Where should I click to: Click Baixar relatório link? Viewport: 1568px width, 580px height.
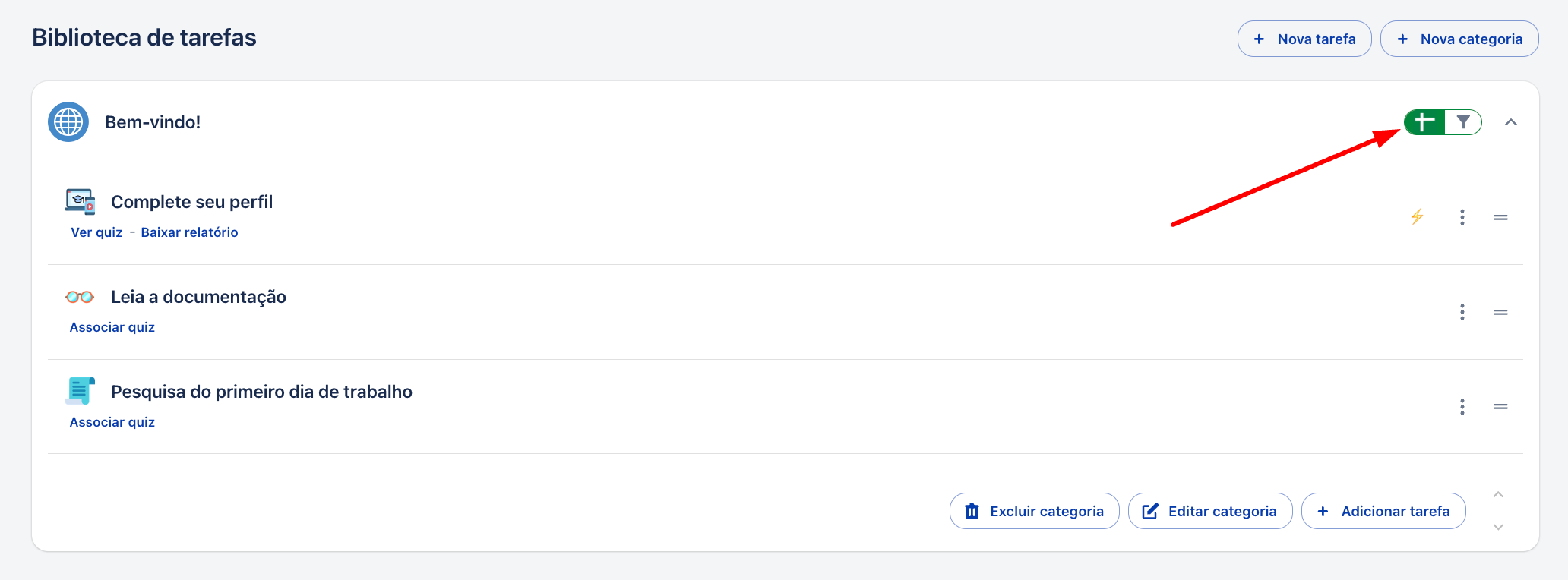pos(189,232)
